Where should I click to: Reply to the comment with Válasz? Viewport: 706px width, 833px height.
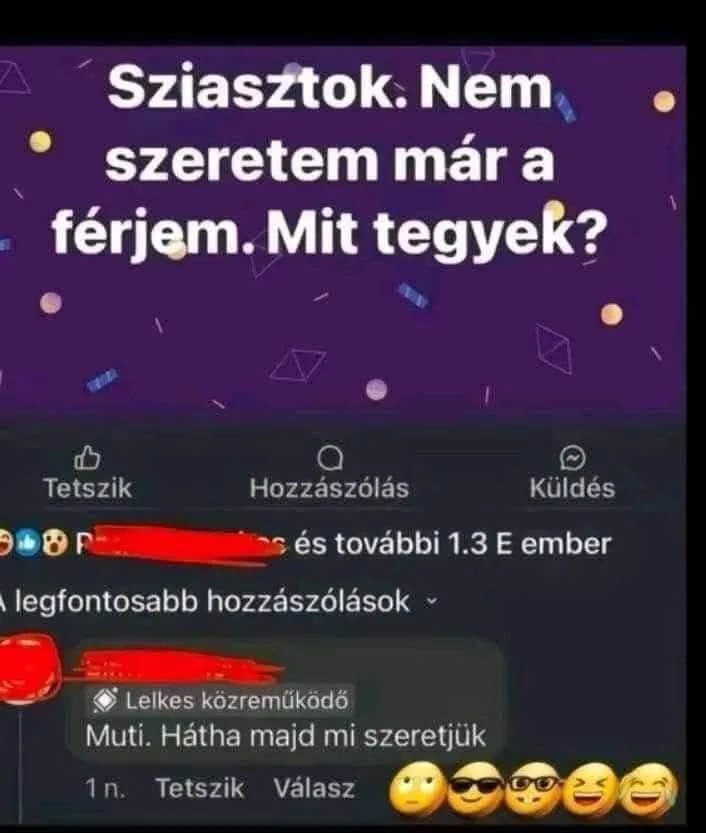click(x=314, y=788)
